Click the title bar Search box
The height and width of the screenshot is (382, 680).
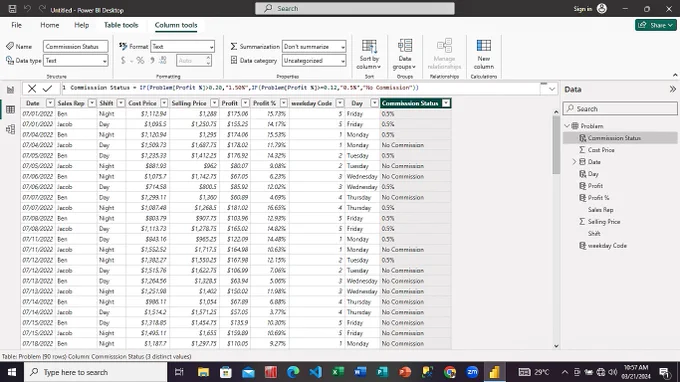point(355,8)
